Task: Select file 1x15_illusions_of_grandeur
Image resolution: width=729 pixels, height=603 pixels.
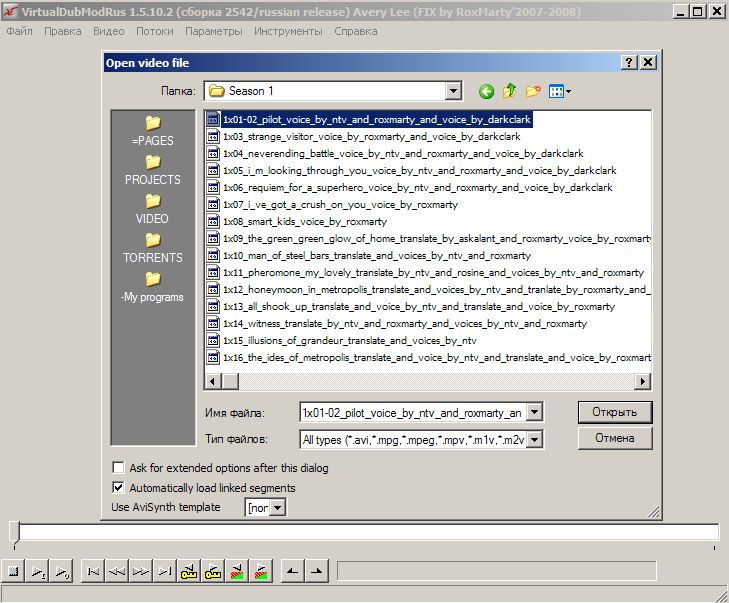Action: pos(350,340)
